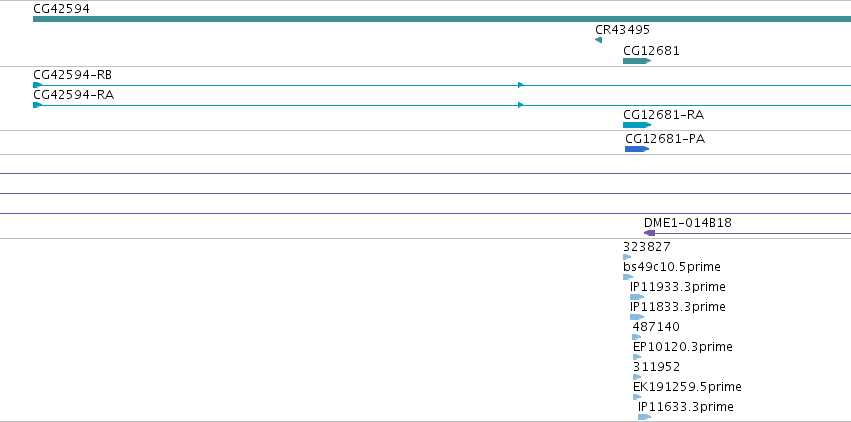Image resolution: width=851 pixels, height=422 pixels.
Task: Click the 323827 label text
Action: [x=646, y=247]
